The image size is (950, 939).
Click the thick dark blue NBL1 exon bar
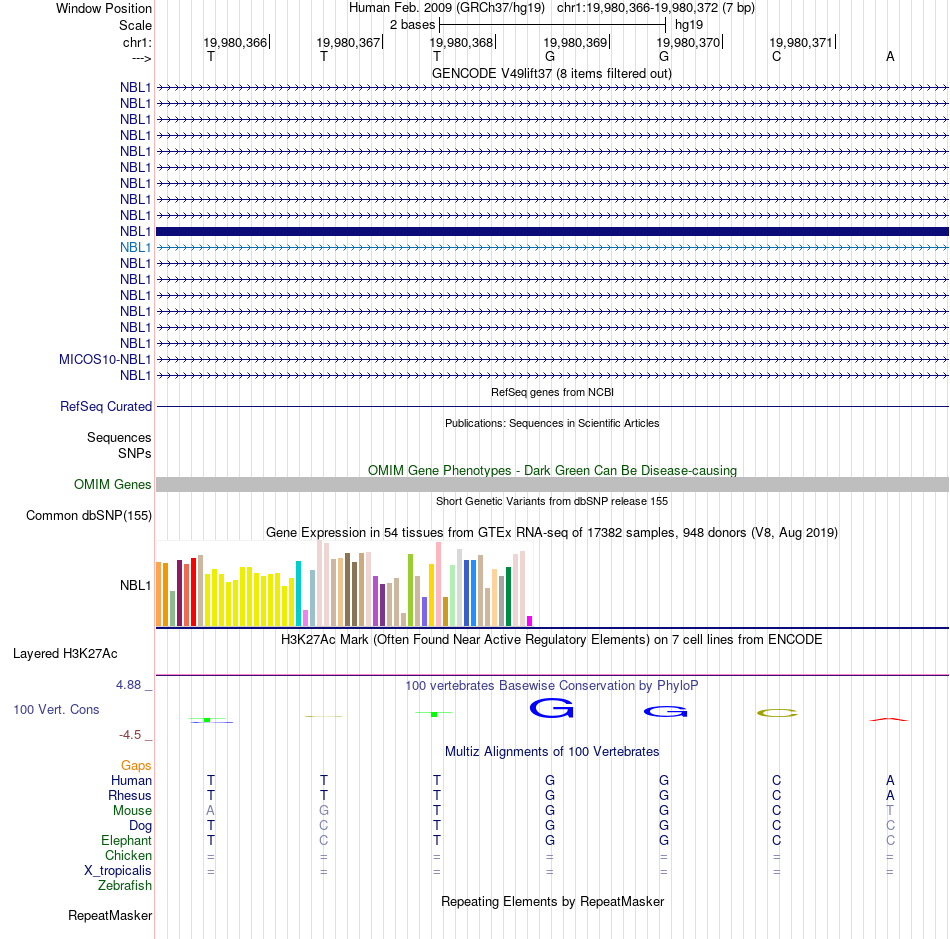[x=552, y=231]
